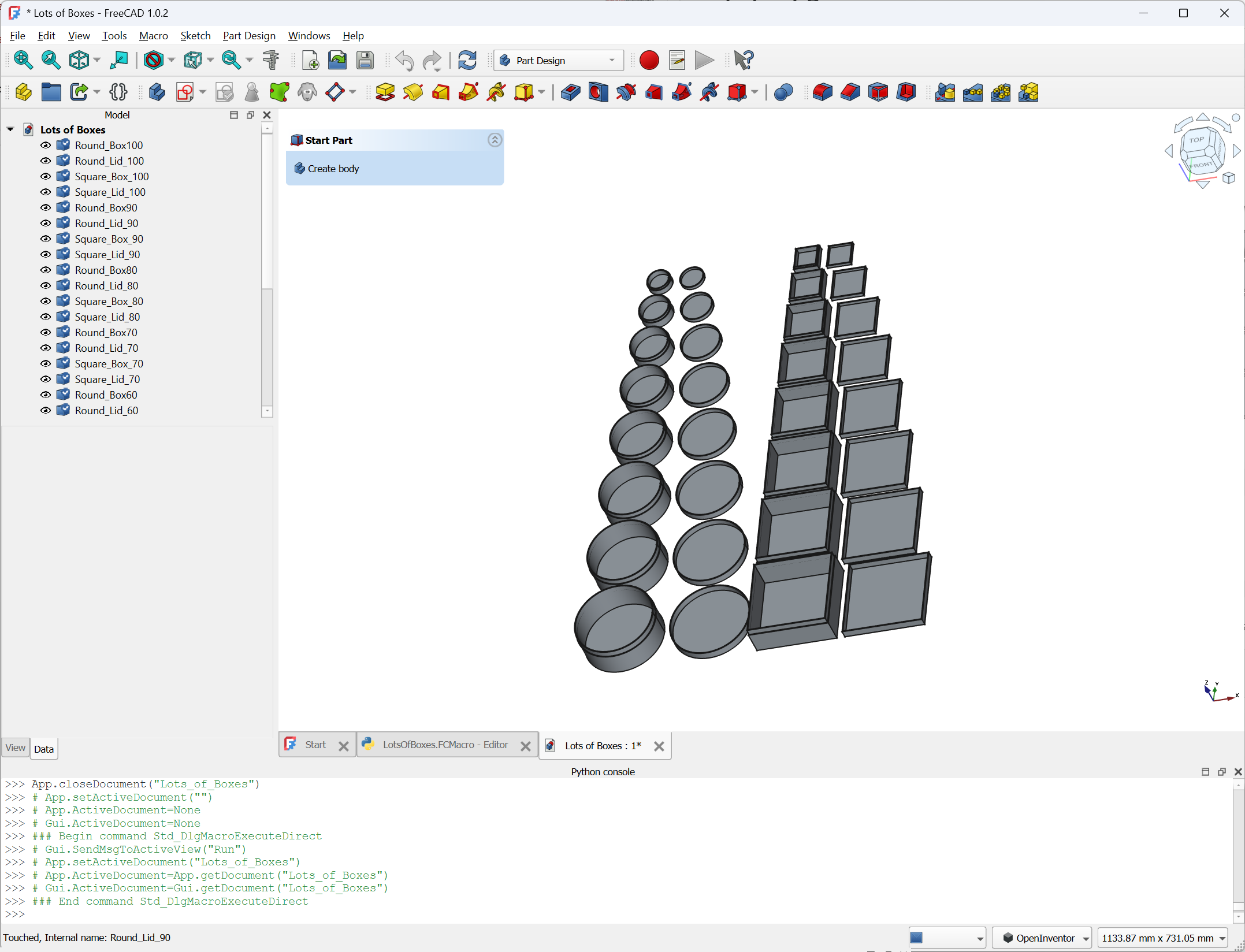Image resolution: width=1245 pixels, height=952 pixels.
Task: Open the Part Design workbench dropdown
Action: pyautogui.click(x=559, y=60)
